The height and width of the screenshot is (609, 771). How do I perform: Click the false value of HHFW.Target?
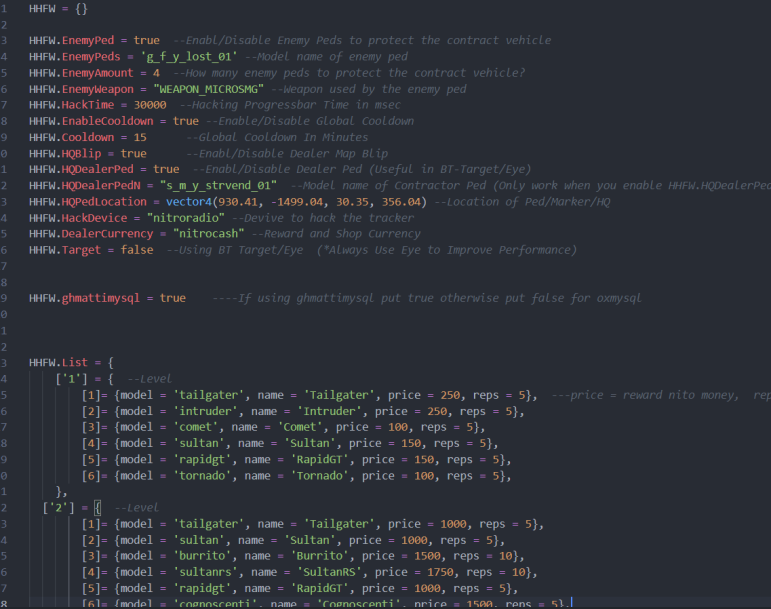(x=137, y=250)
